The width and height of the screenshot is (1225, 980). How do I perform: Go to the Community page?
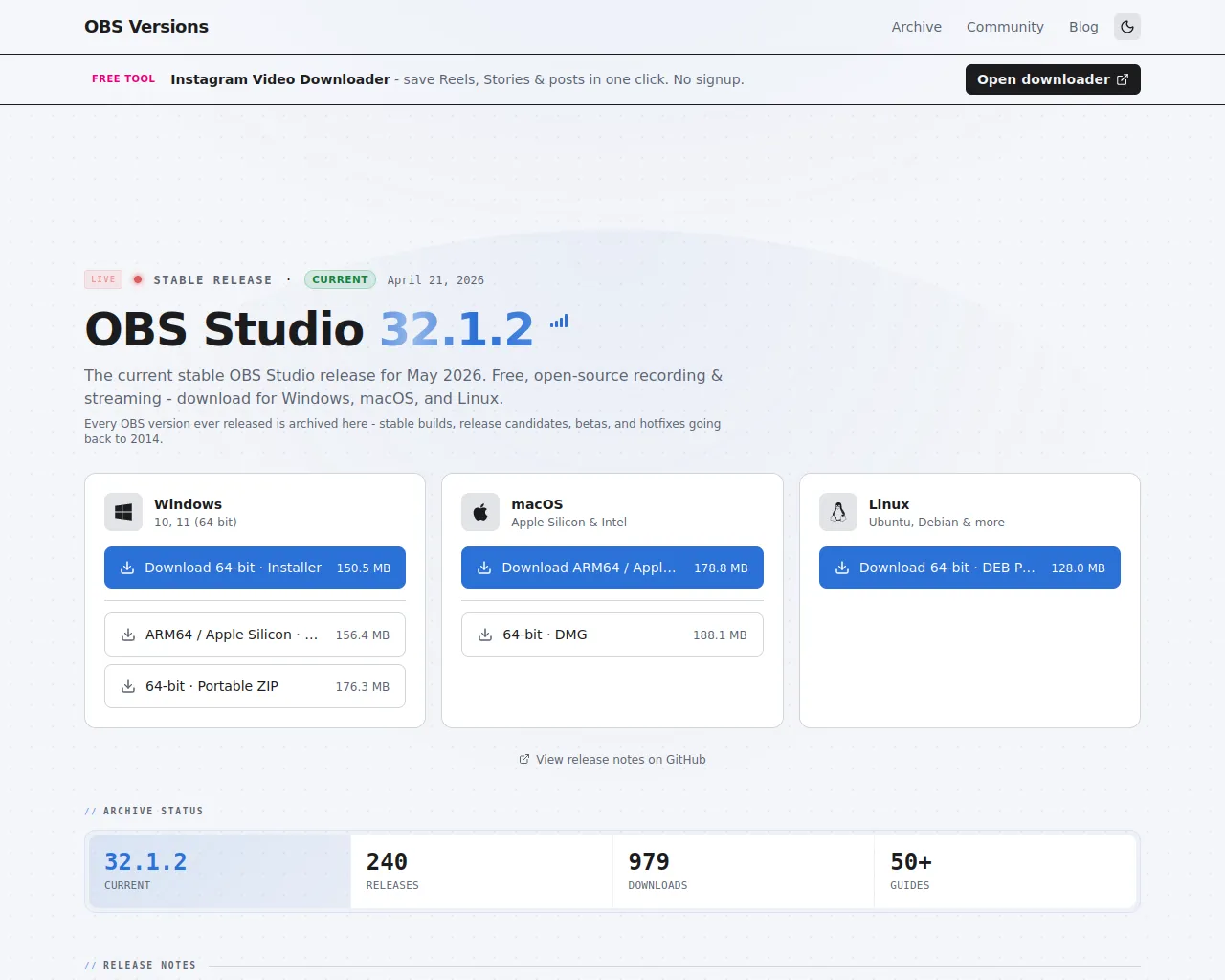pos(1005,27)
